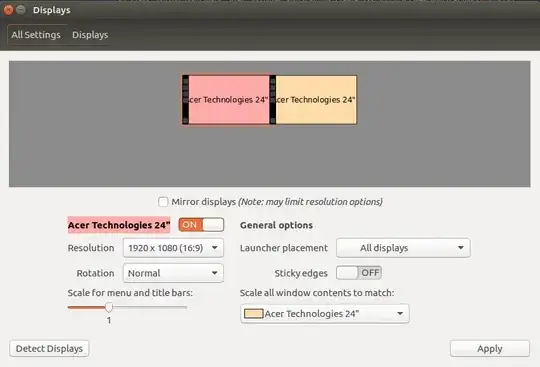This screenshot has width=540, height=367.
Task: Open the Resolution 1920 x 1080 dropdown
Action: tap(173, 248)
